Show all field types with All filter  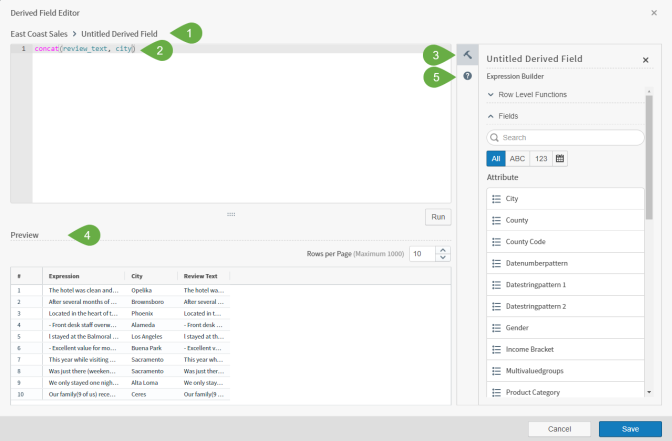(x=495, y=158)
